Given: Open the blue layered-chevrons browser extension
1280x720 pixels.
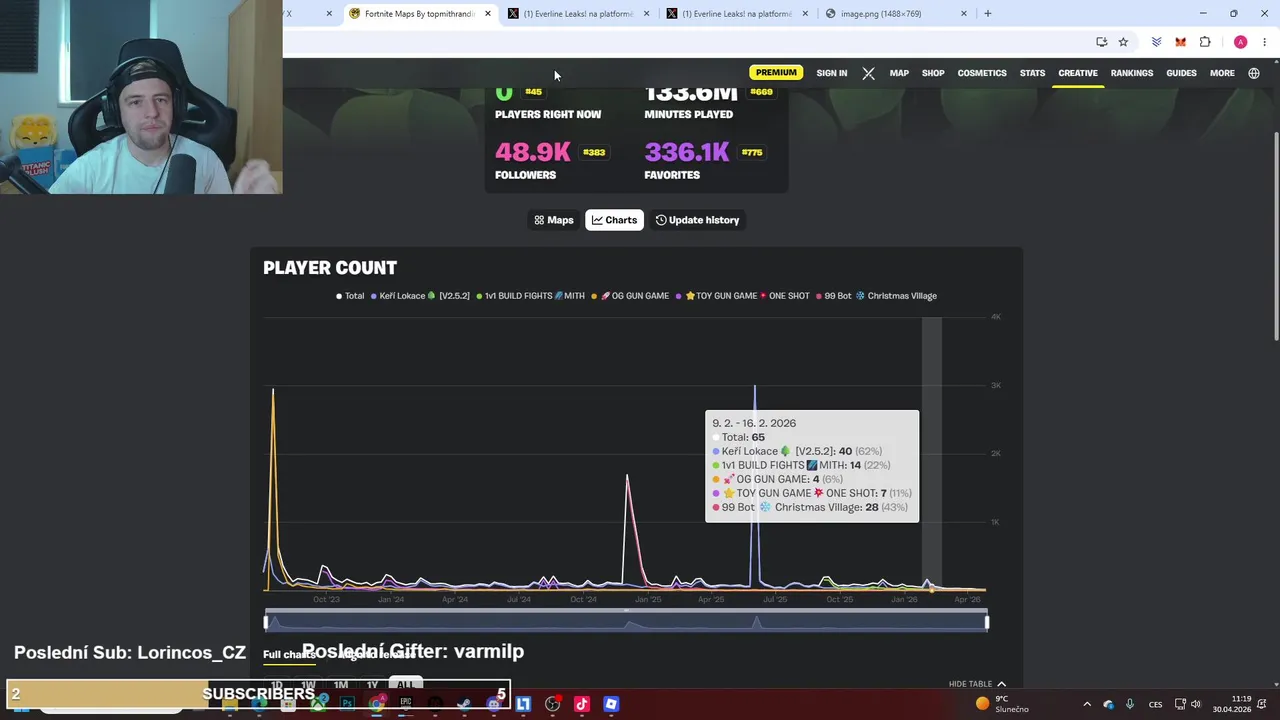Looking at the screenshot, I should pyautogui.click(x=1156, y=42).
